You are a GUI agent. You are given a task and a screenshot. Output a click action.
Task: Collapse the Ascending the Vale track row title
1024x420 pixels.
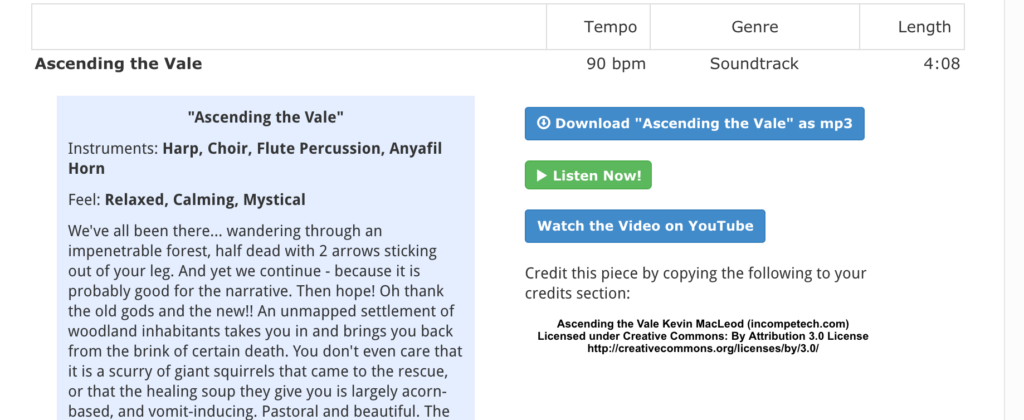(x=118, y=64)
